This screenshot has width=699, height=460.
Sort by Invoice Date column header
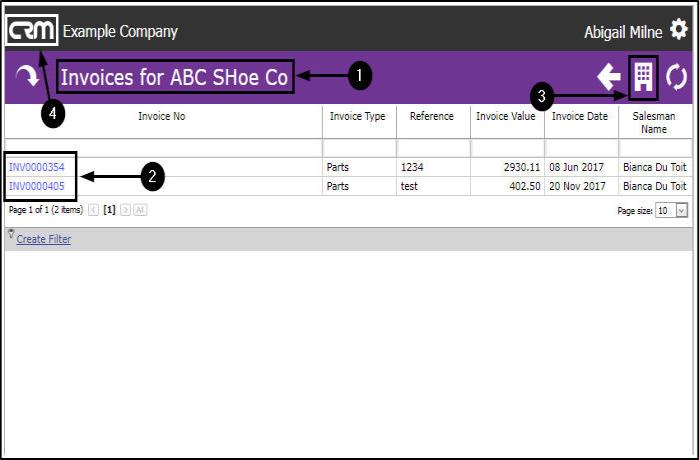[579, 117]
